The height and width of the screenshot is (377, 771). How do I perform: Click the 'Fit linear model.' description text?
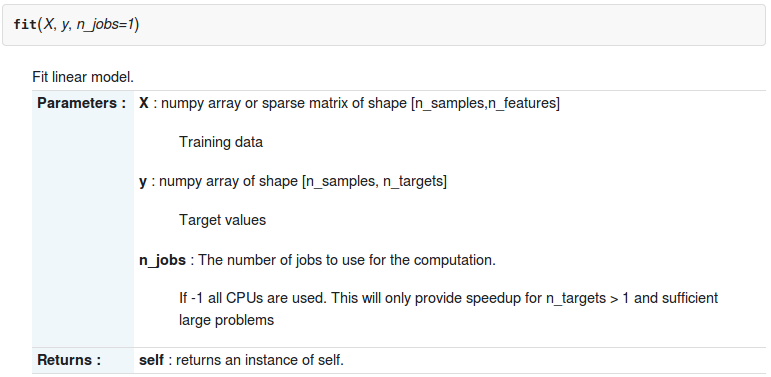(83, 77)
